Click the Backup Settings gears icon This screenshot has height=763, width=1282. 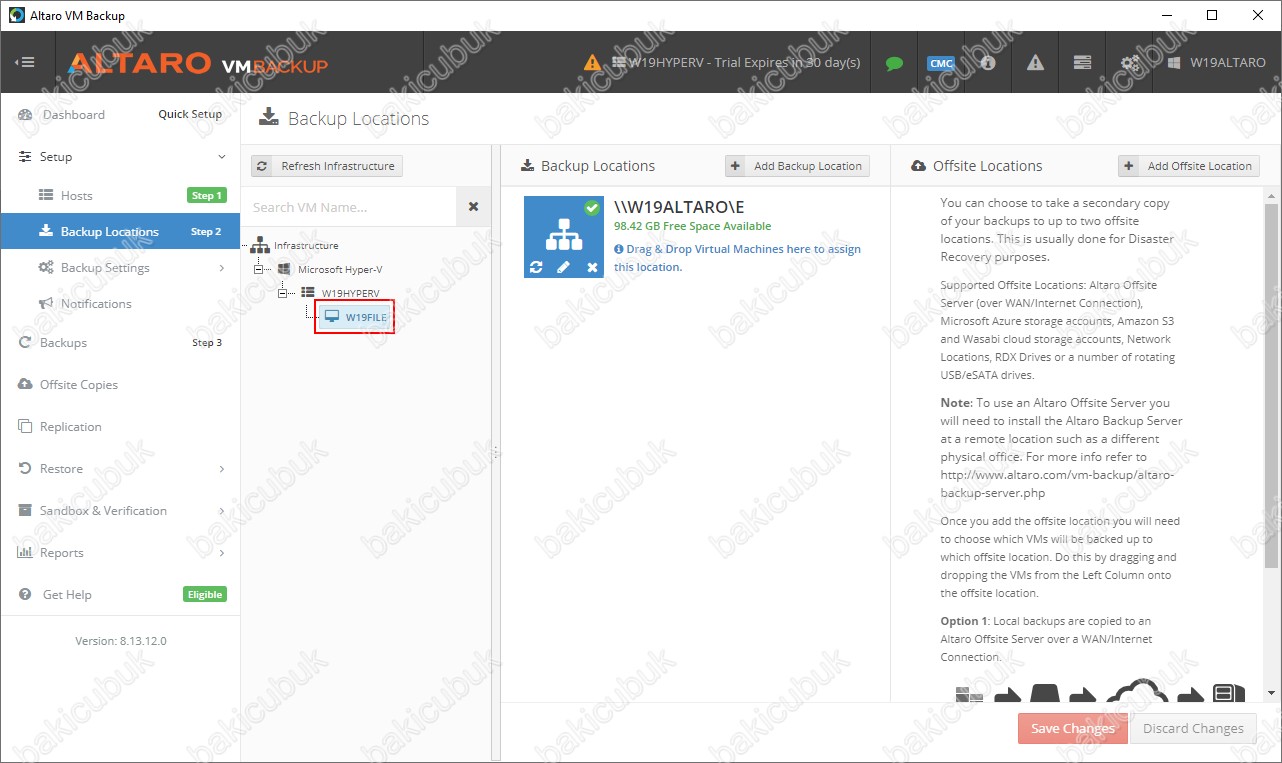click(x=46, y=268)
